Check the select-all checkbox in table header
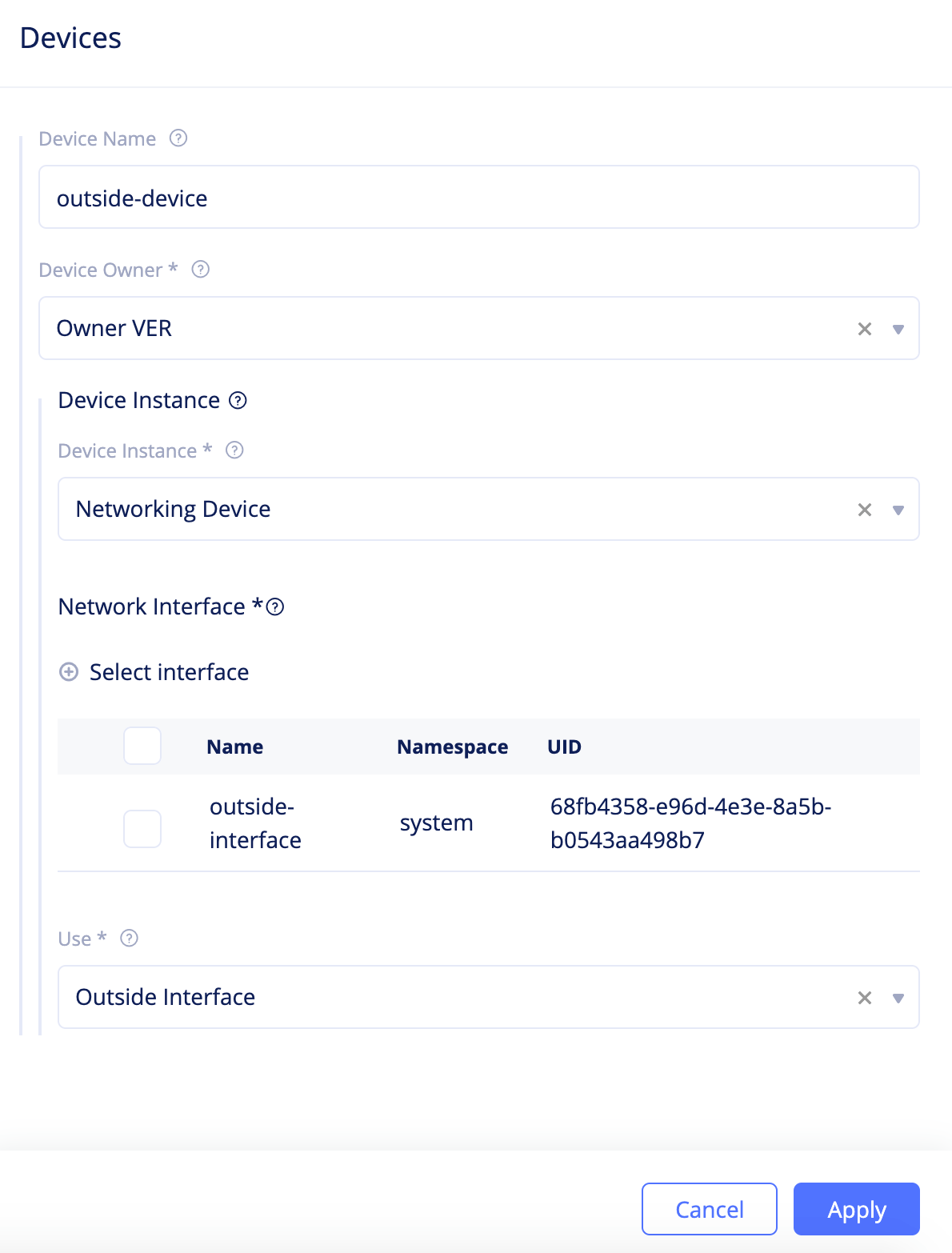952x1253 pixels. (x=142, y=746)
